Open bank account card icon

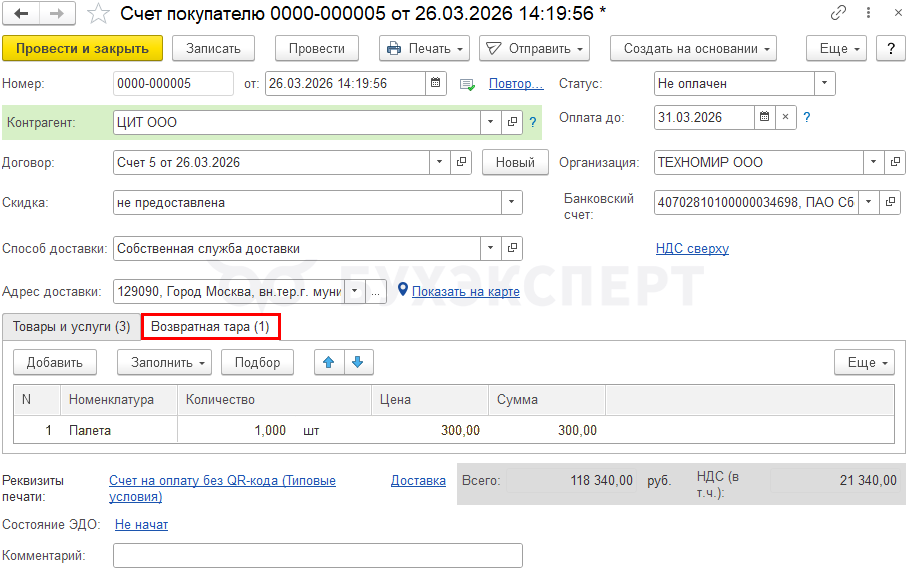[x=890, y=202]
